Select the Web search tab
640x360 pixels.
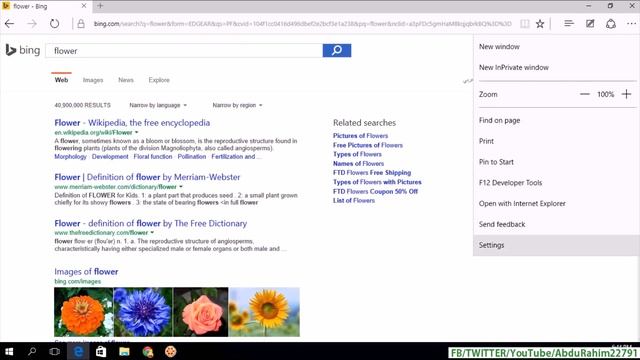tap(61, 80)
